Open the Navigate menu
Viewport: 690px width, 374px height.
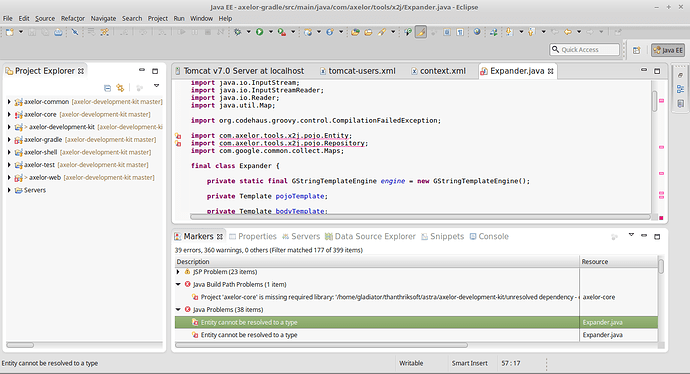[x=103, y=18]
